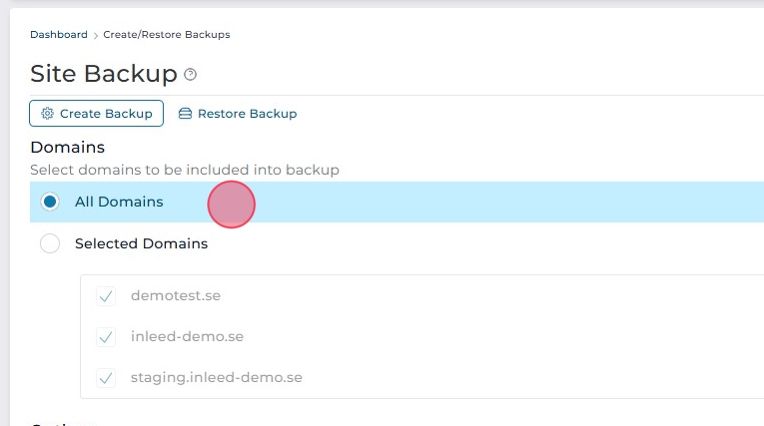This screenshot has height=426, width=764.
Task: Click the breadcrumb chevron separator
Action: (96, 35)
